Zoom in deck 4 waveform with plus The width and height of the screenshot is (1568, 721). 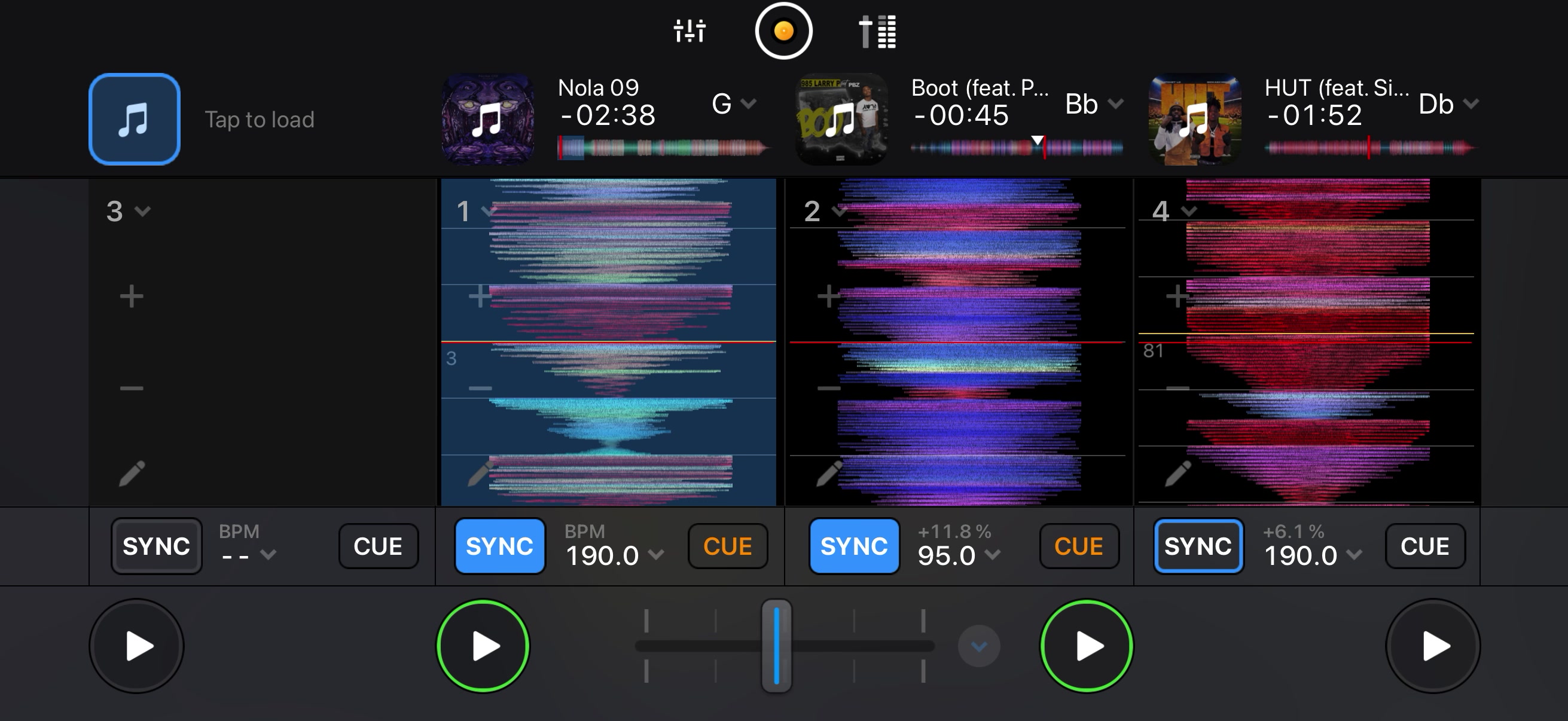[x=1177, y=297]
